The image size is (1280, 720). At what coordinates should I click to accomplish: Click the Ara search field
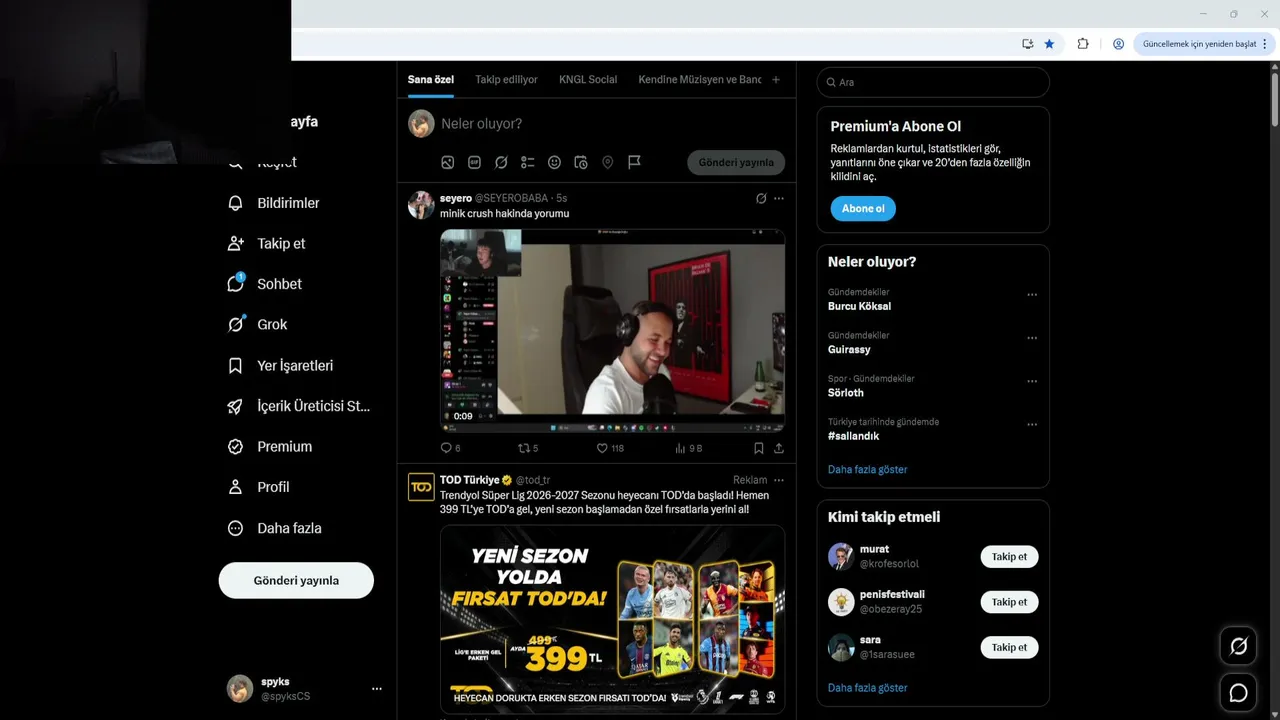[933, 82]
